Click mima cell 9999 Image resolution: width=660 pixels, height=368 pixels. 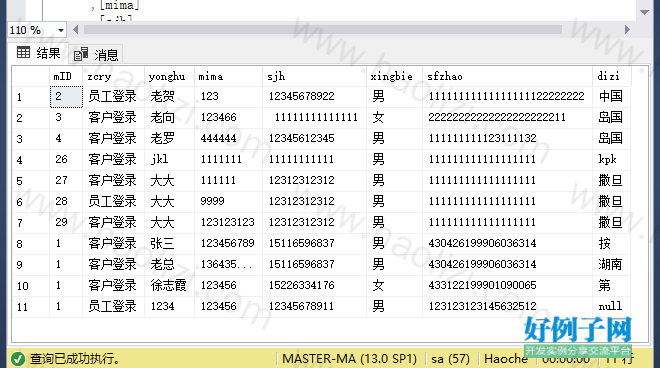[229, 202]
